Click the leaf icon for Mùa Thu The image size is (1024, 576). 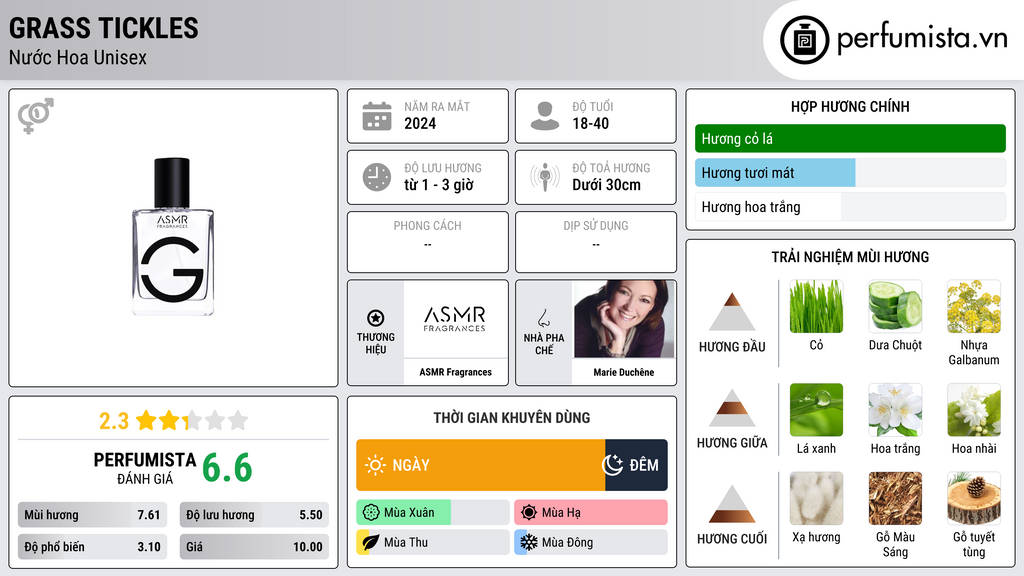click(371, 542)
